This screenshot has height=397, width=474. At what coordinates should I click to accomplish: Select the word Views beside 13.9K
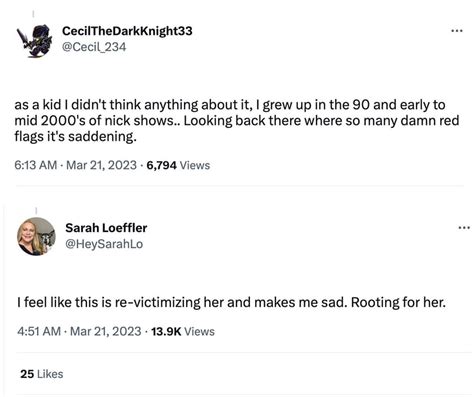199,331
